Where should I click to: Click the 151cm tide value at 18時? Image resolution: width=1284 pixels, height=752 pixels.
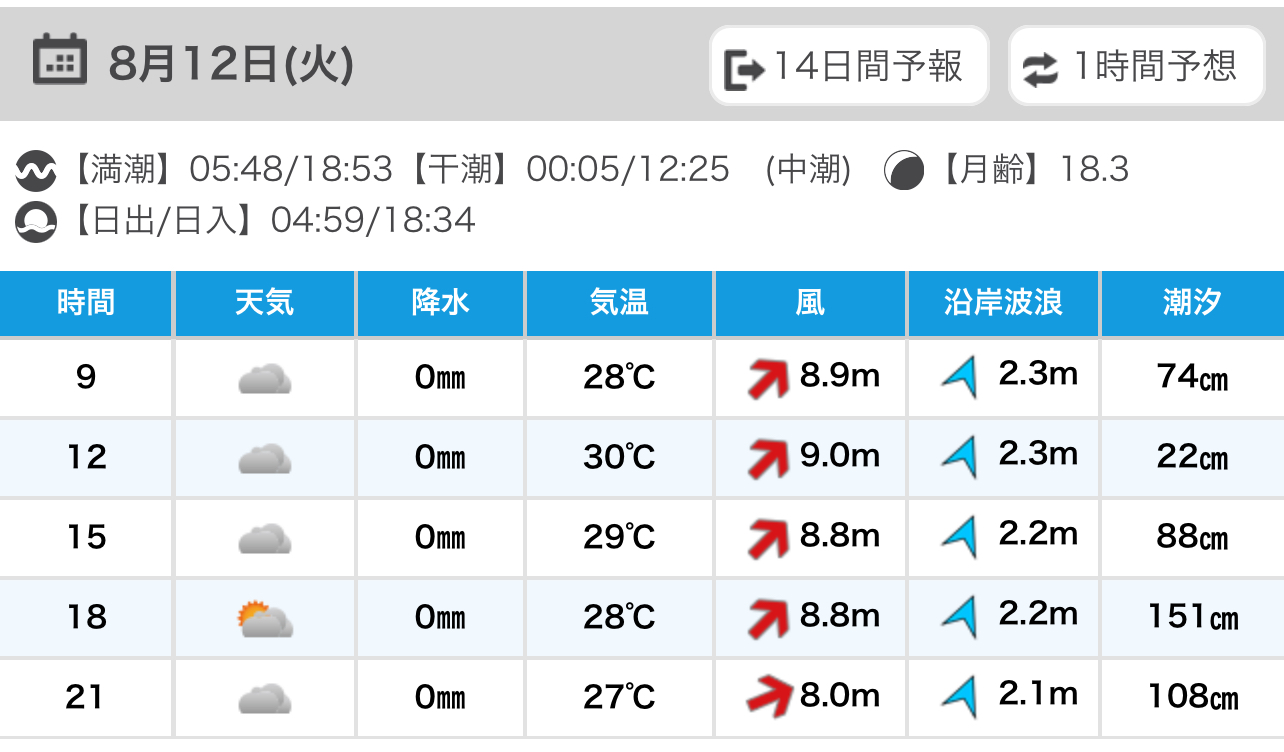coord(1192,617)
